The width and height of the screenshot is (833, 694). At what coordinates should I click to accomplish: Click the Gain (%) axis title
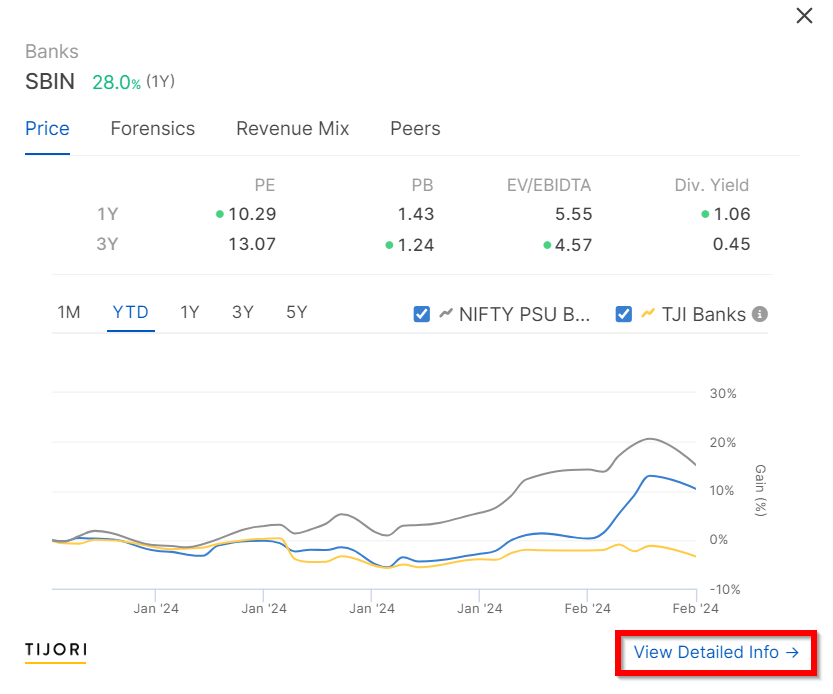coord(761,490)
